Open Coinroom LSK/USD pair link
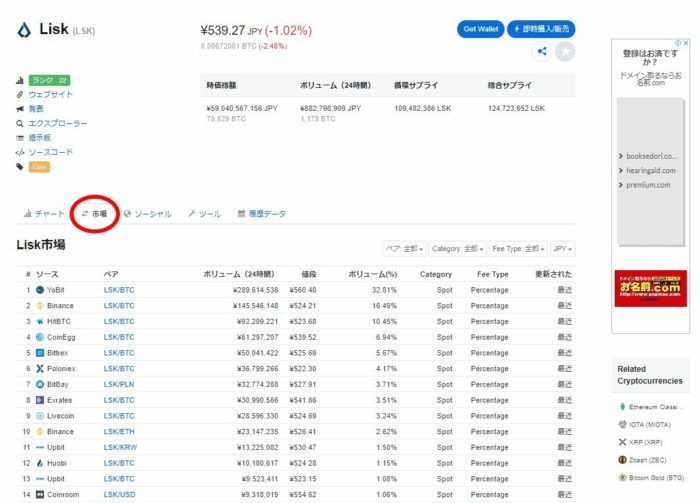The width and height of the screenshot is (700, 503). (x=120, y=495)
